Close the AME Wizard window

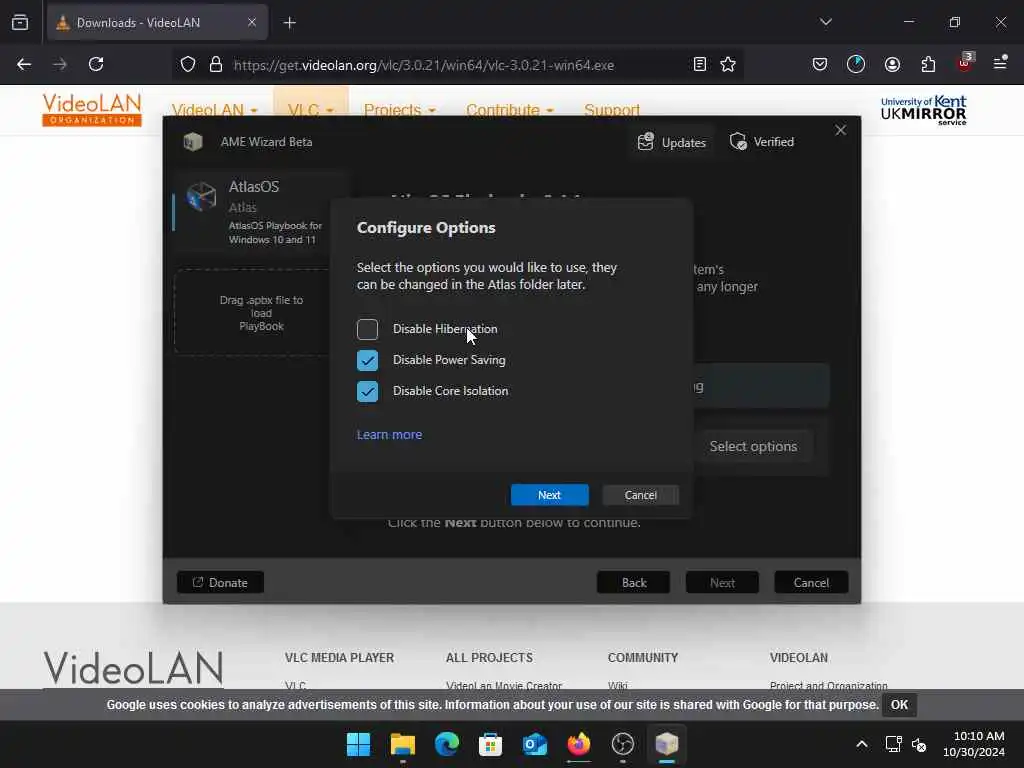point(840,130)
